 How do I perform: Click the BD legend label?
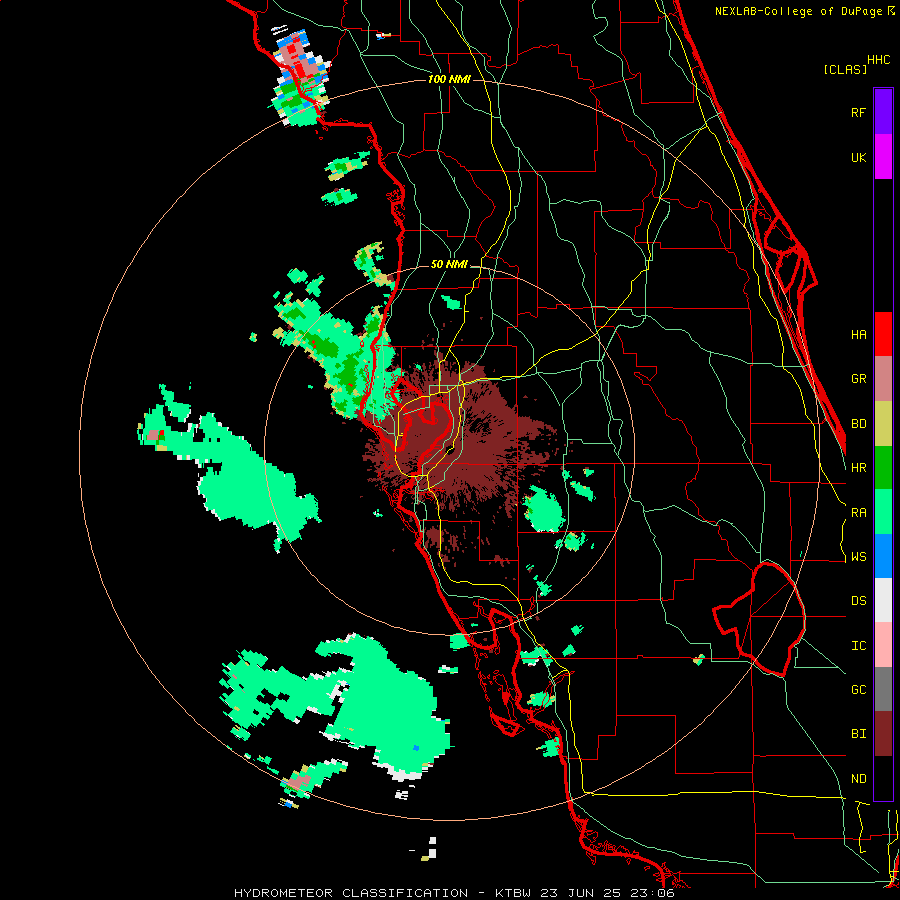pos(858,424)
